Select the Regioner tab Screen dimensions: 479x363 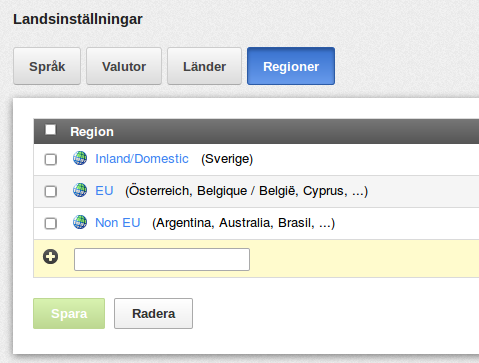pos(291,66)
